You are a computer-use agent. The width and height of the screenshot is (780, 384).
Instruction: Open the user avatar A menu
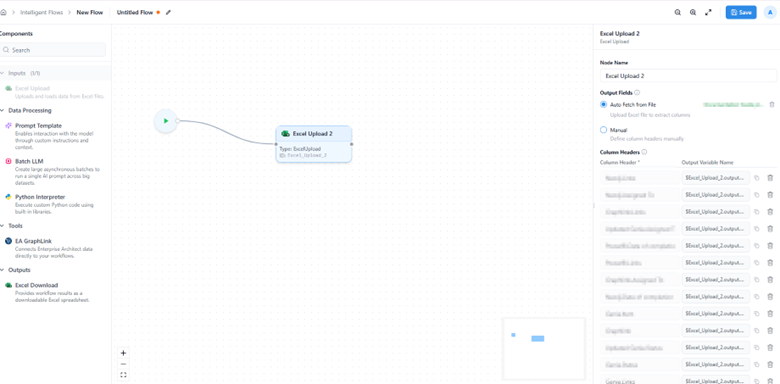coord(770,12)
